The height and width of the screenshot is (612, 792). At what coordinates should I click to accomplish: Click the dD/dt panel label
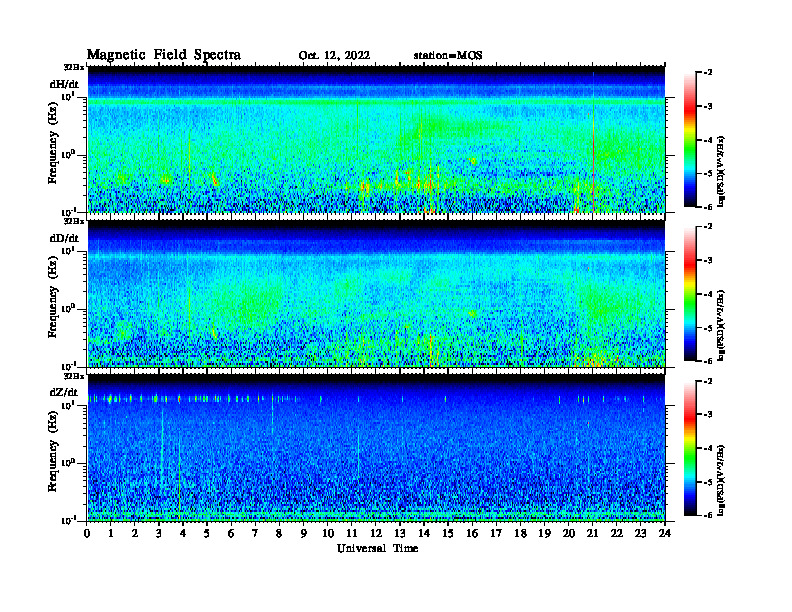click(x=64, y=238)
